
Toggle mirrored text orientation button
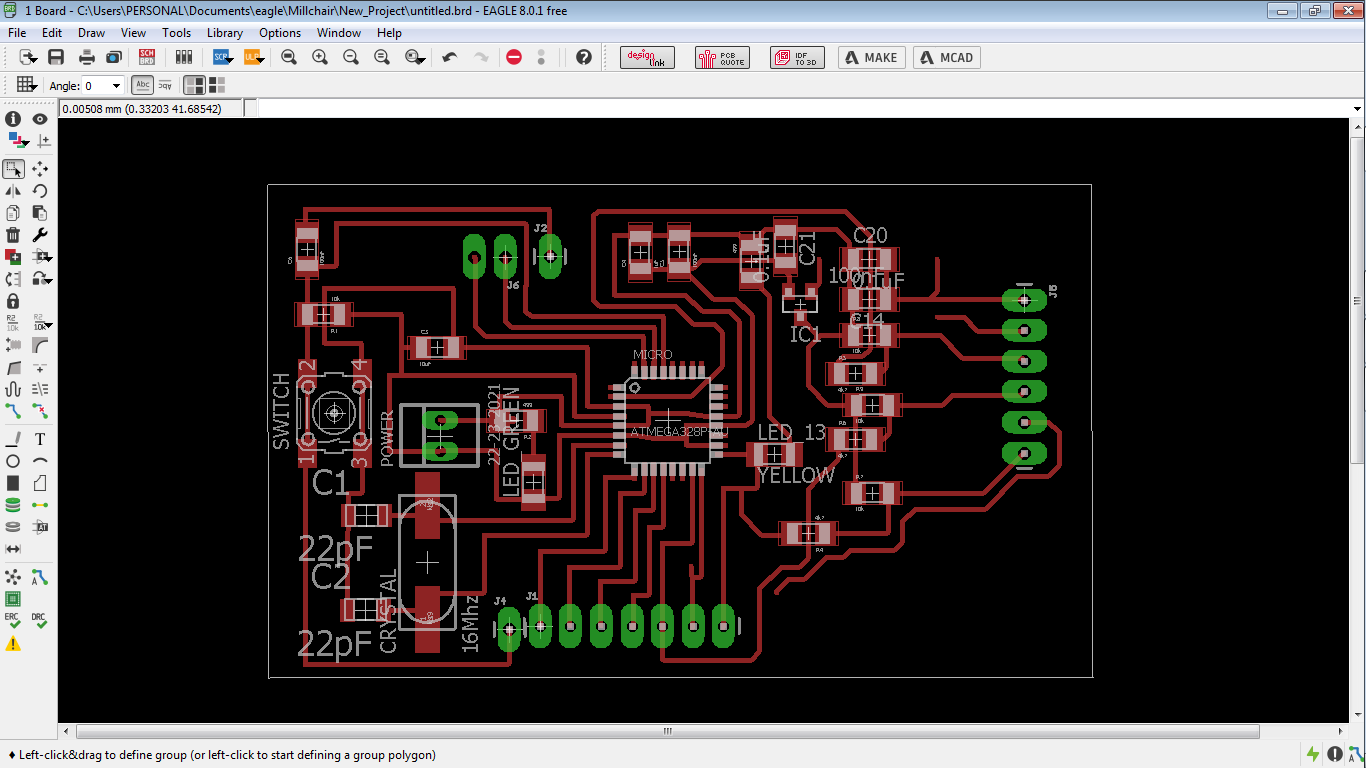(x=165, y=85)
